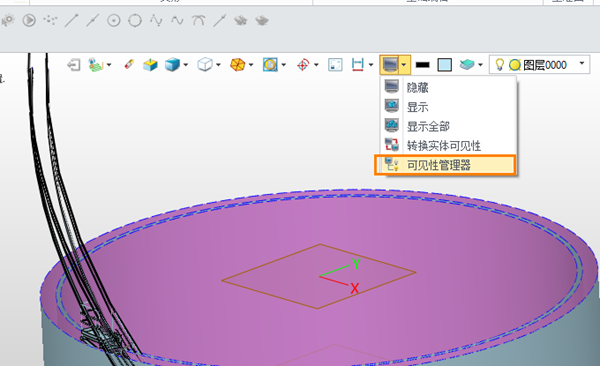Click the wireframe cube display icon
This screenshot has width=600, height=366.
(205, 65)
